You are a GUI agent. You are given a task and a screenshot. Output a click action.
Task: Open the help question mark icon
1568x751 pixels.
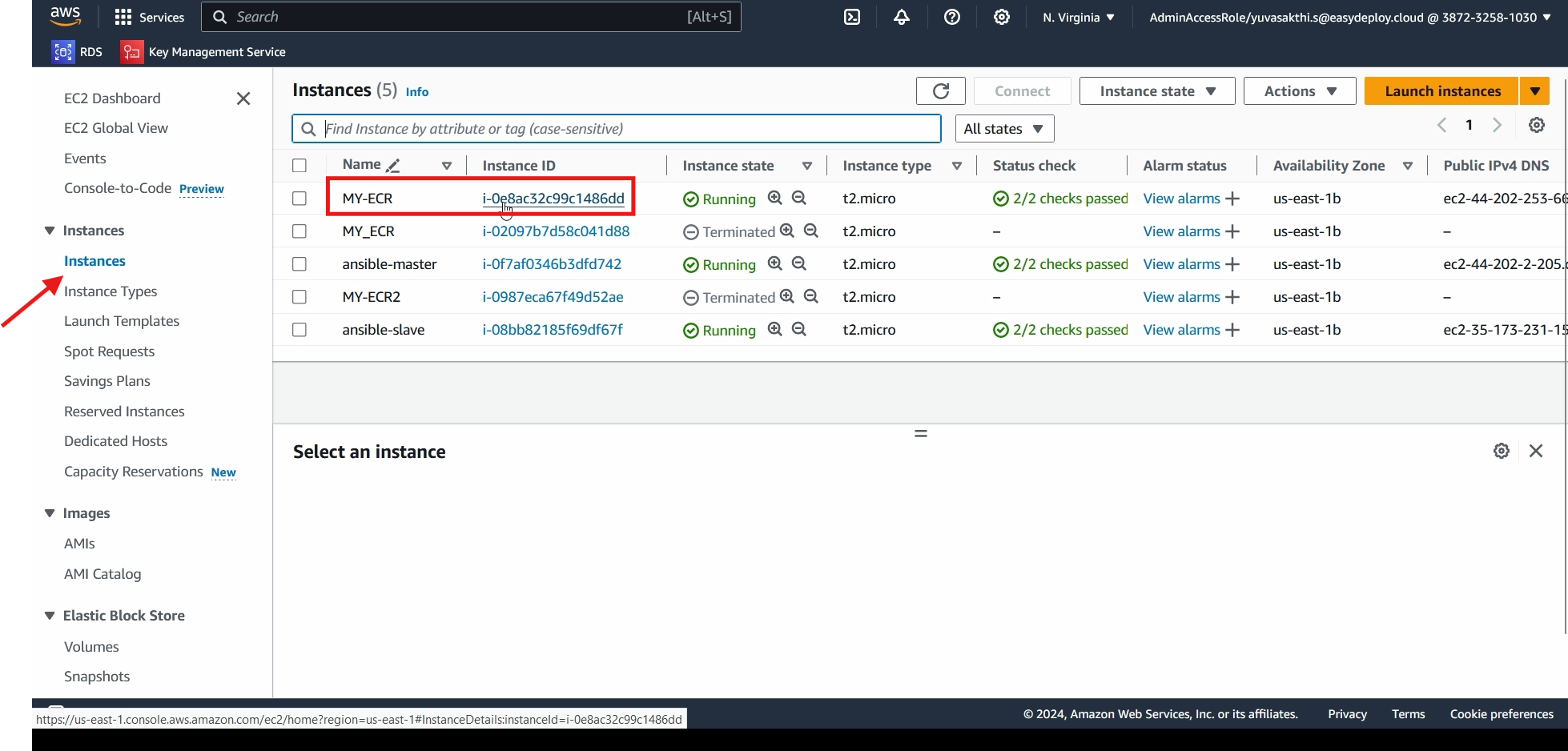coord(952,17)
